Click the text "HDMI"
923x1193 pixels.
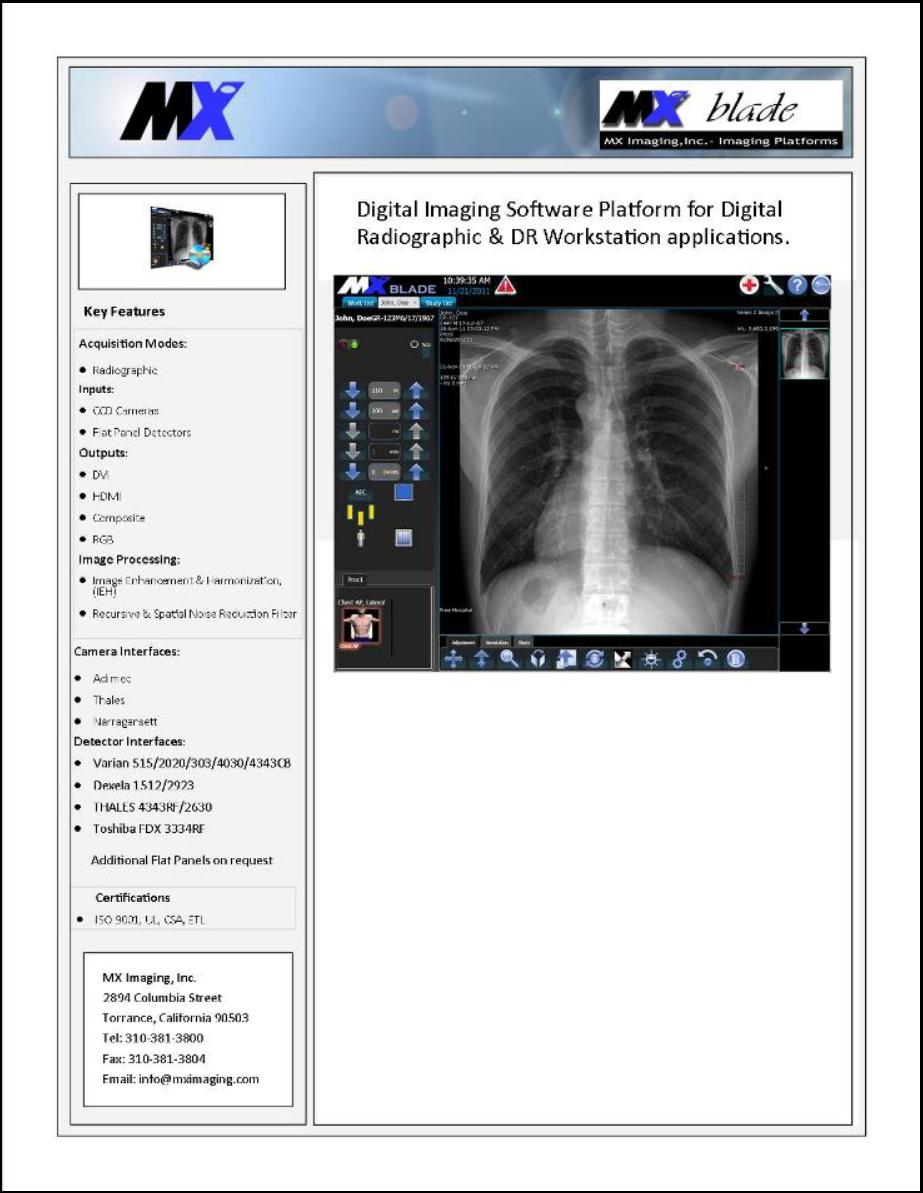(x=107, y=496)
